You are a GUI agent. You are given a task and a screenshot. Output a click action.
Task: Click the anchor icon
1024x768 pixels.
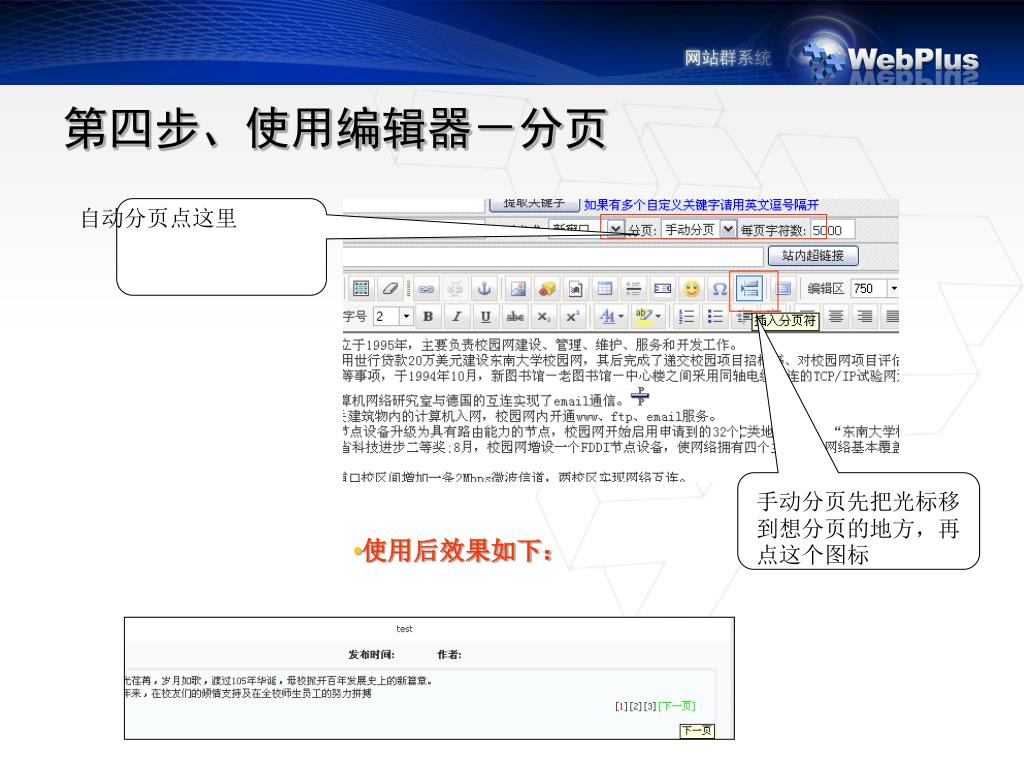pos(484,288)
